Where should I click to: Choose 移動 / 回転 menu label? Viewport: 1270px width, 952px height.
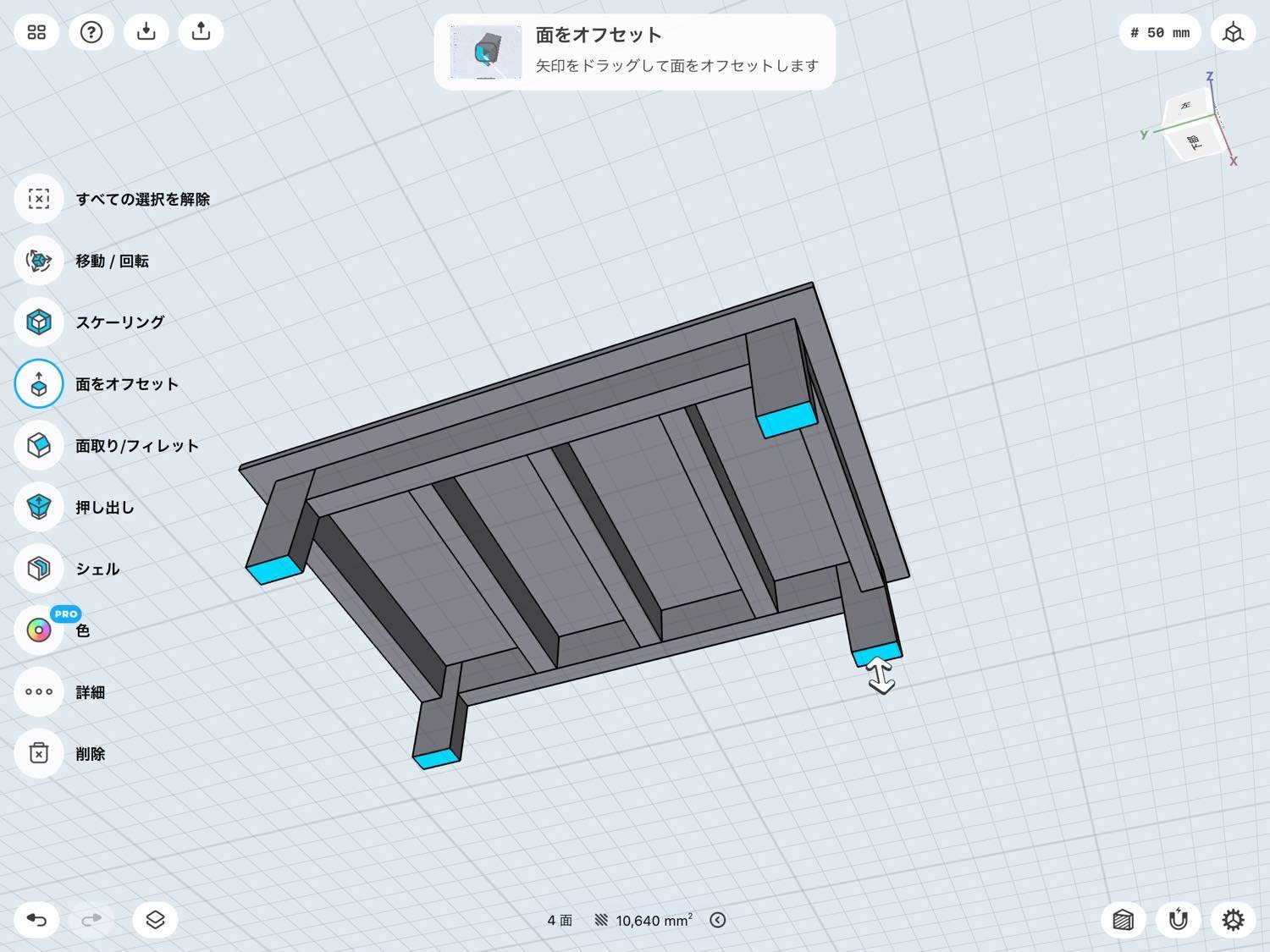click(113, 261)
